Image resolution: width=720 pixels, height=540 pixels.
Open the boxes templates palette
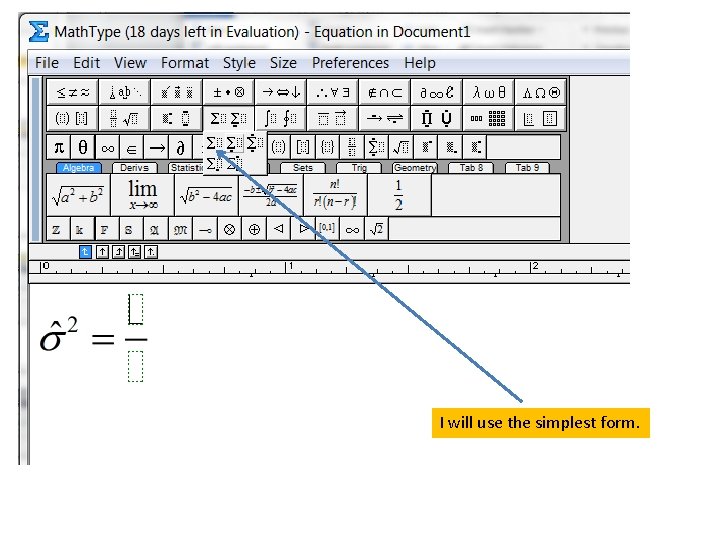540,118
